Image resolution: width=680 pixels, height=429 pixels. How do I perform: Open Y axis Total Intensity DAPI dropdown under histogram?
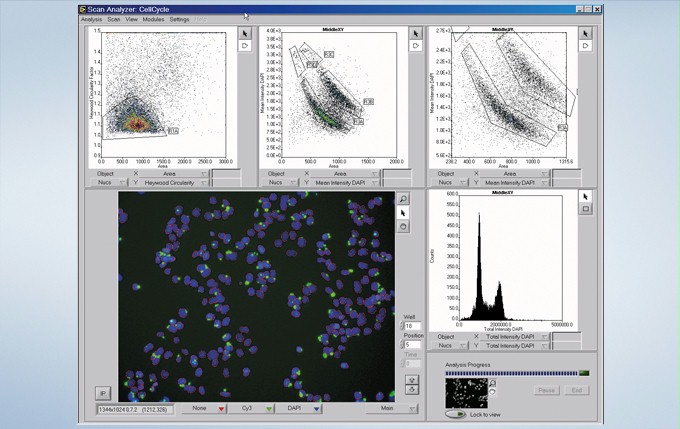[x=515, y=346]
